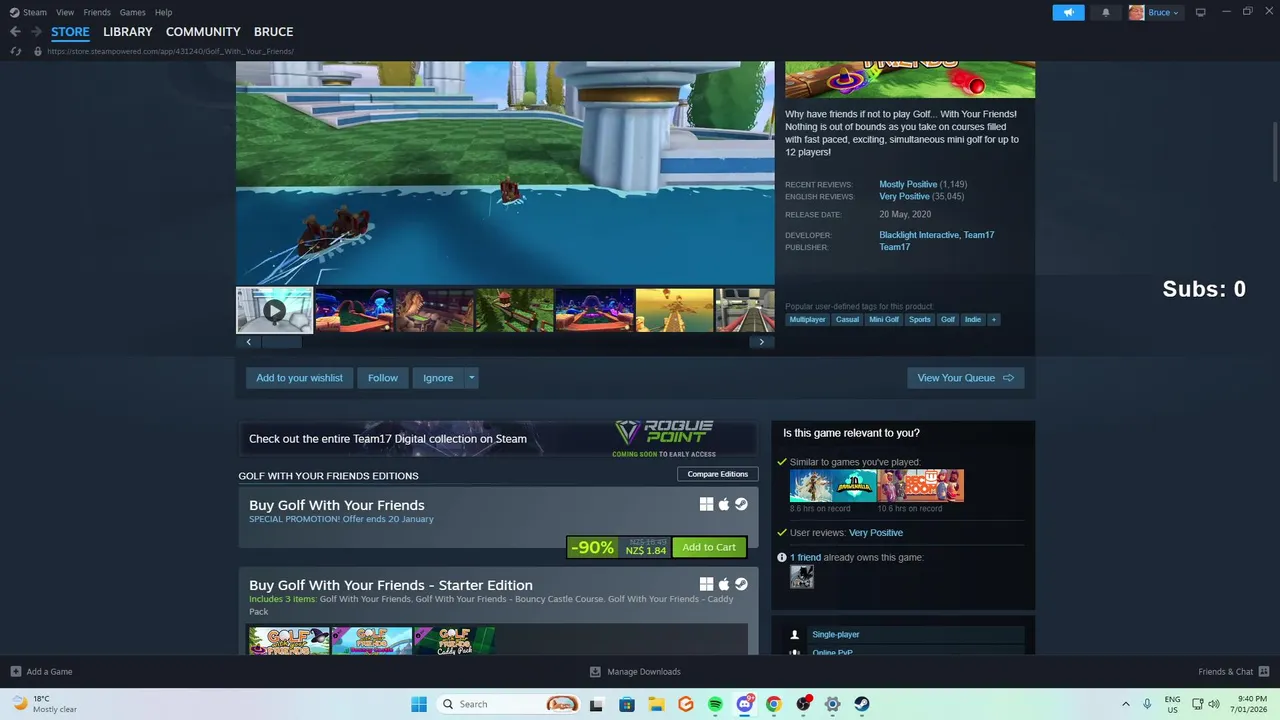The height and width of the screenshot is (720, 1280).
Task: Click the Manage Downloads icon
Action: (595, 672)
